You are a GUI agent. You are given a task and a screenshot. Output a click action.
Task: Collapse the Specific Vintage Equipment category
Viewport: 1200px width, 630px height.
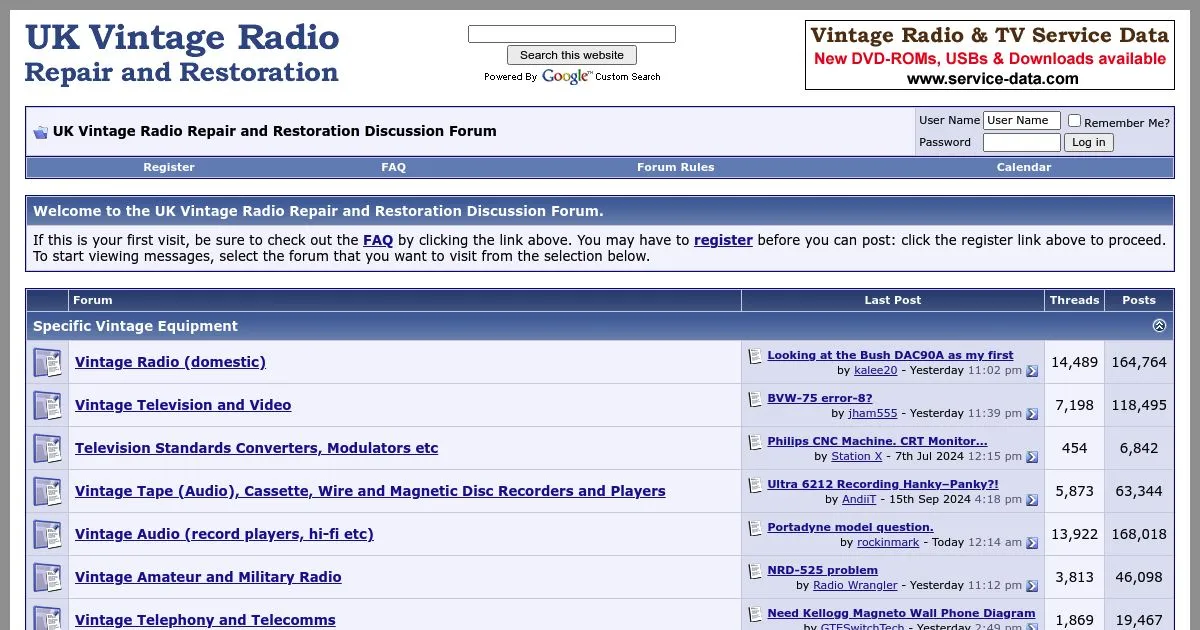point(1159,326)
